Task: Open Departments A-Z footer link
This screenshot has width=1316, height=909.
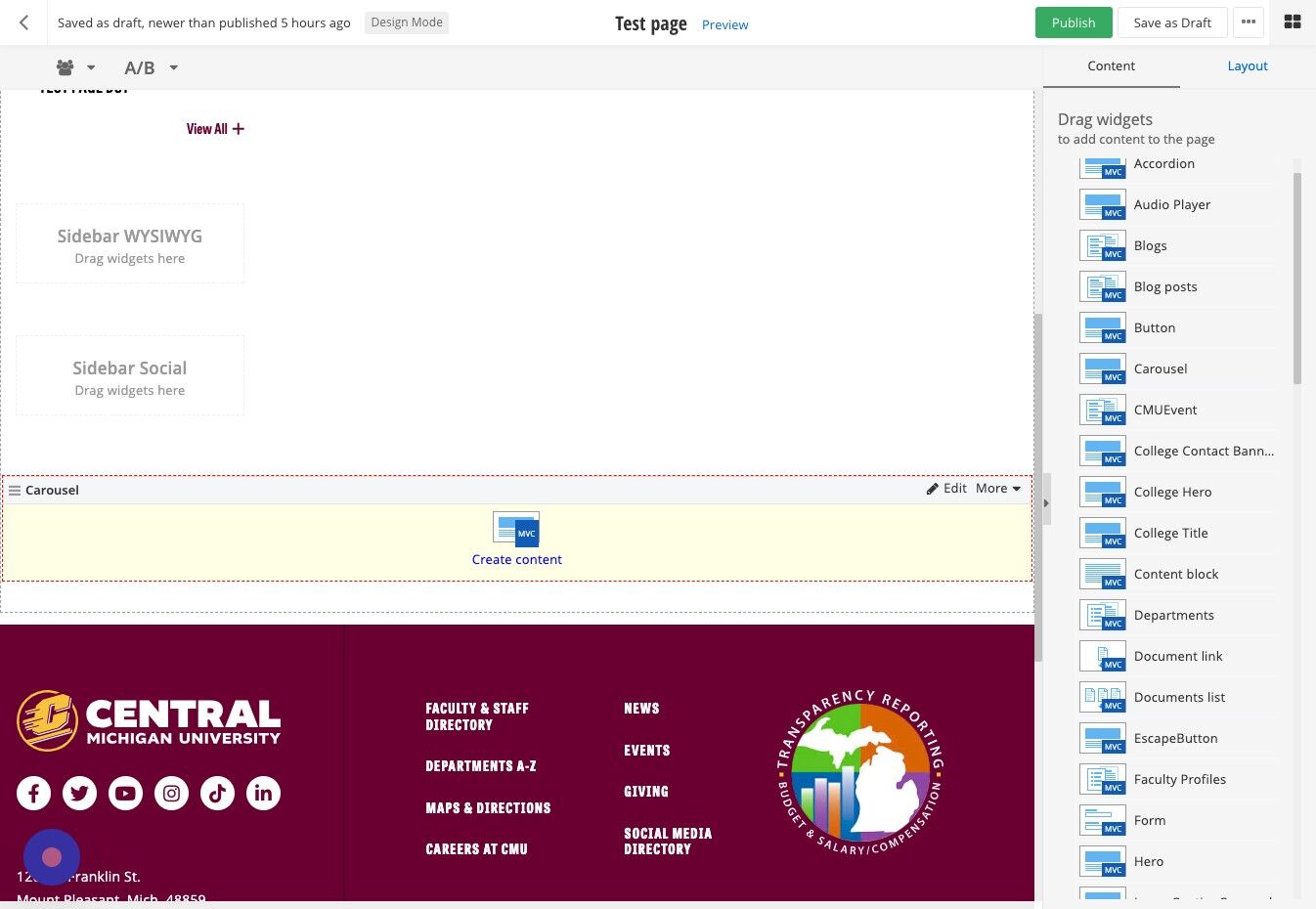Action: click(481, 766)
